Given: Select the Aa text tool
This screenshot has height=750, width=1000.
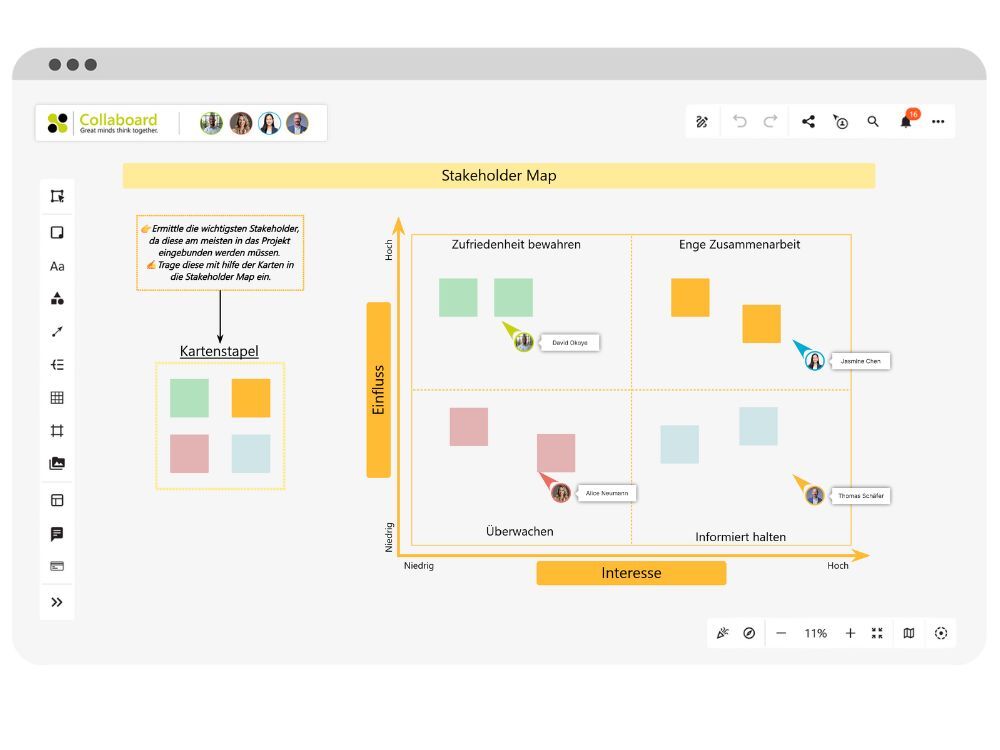Looking at the screenshot, I should coord(58,265).
